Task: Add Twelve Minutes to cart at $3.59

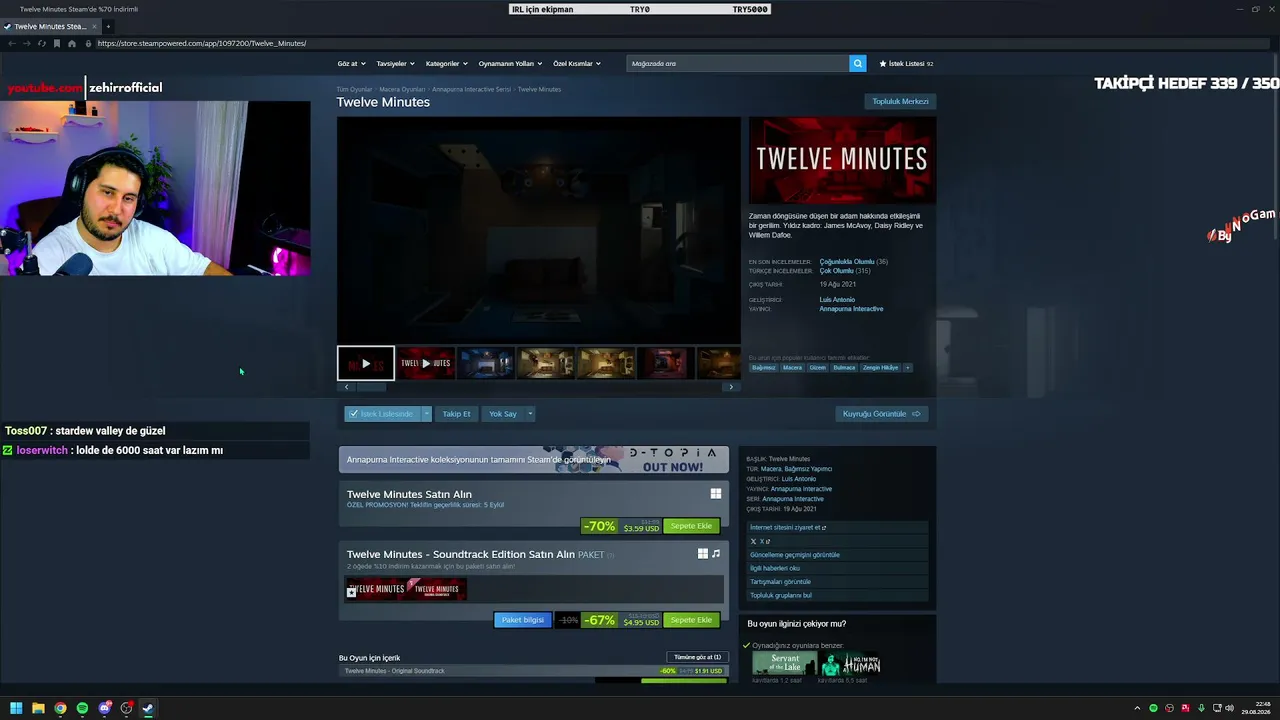Action: pyautogui.click(x=691, y=526)
